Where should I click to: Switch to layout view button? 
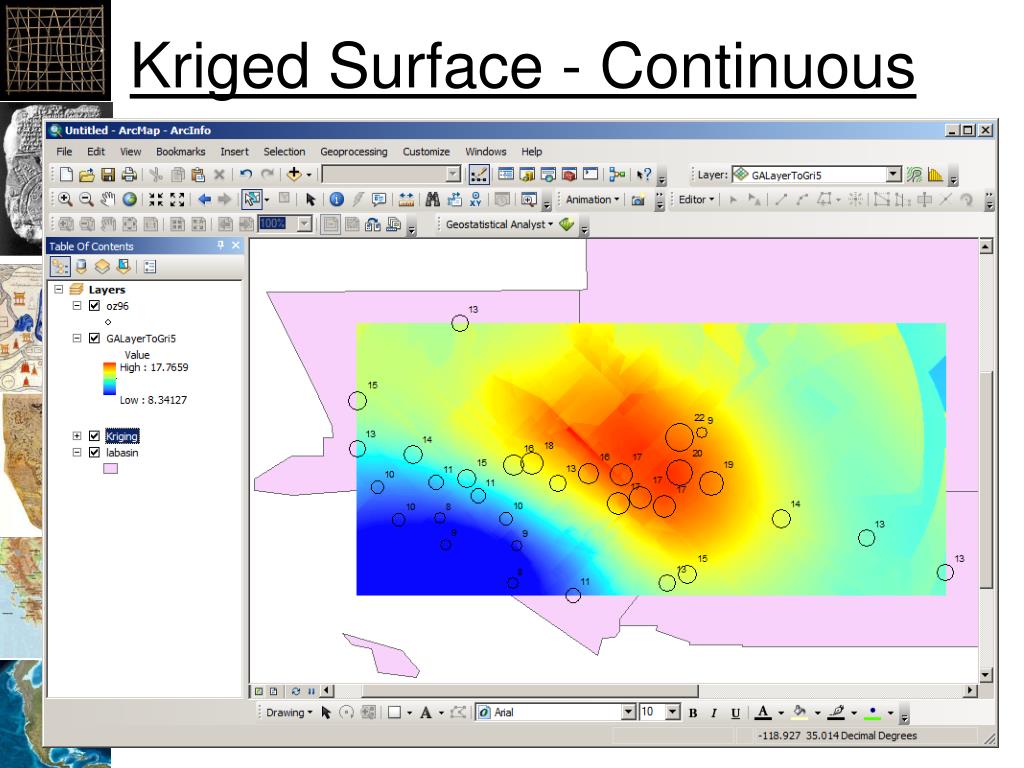[x=274, y=691]
